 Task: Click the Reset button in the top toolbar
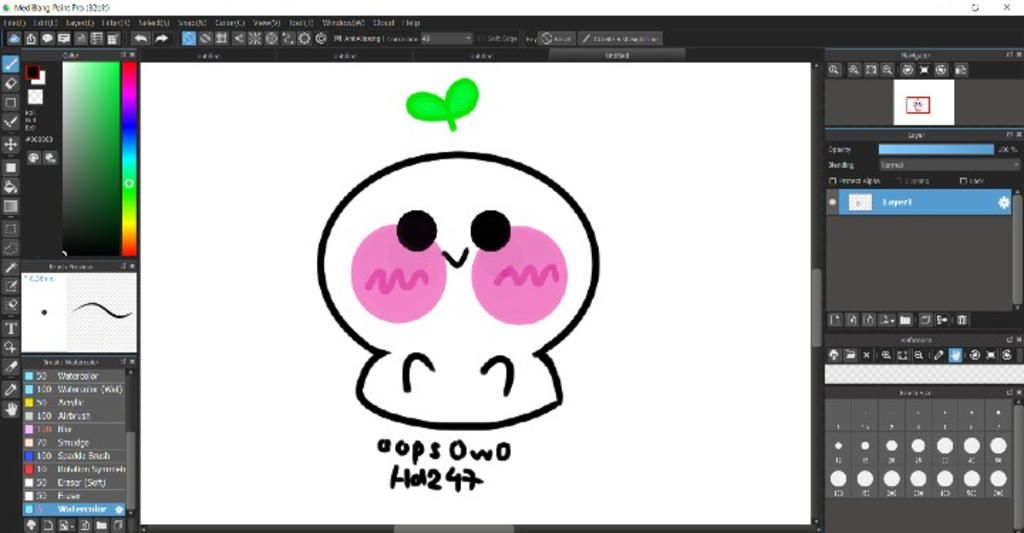[556, 39]
